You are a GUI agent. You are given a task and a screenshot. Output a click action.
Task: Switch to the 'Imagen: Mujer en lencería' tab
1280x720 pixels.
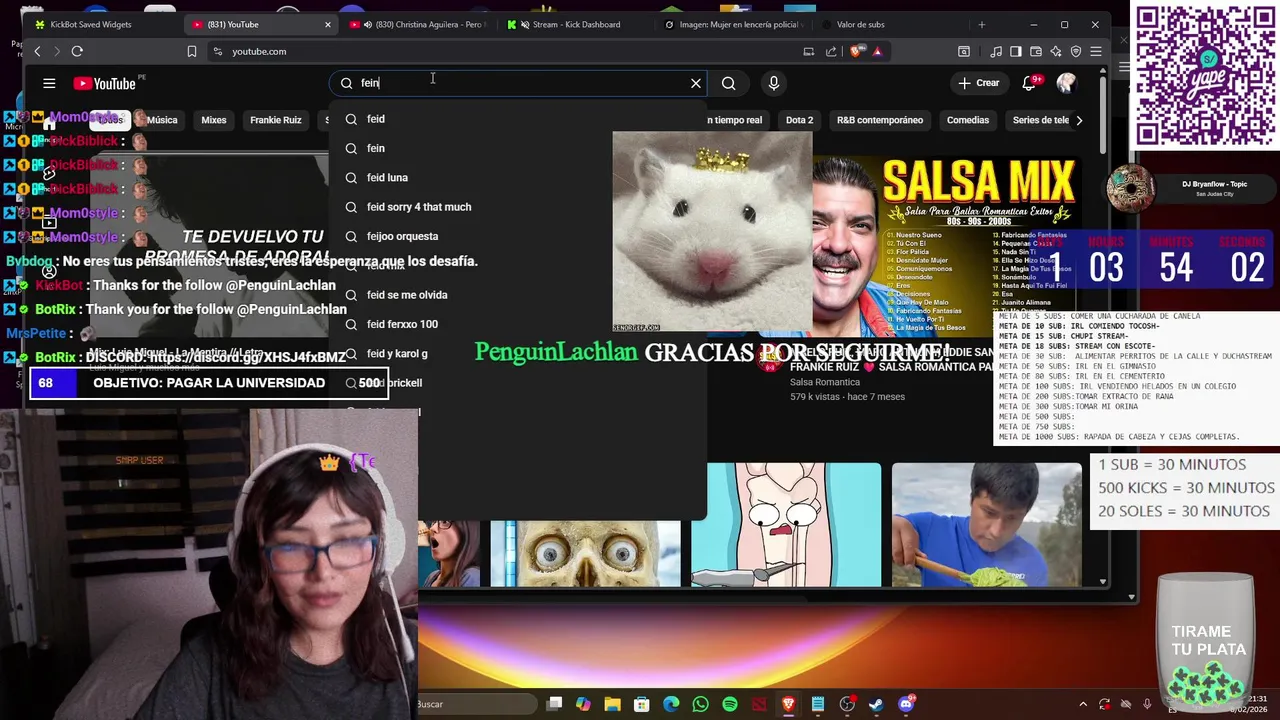733,24
